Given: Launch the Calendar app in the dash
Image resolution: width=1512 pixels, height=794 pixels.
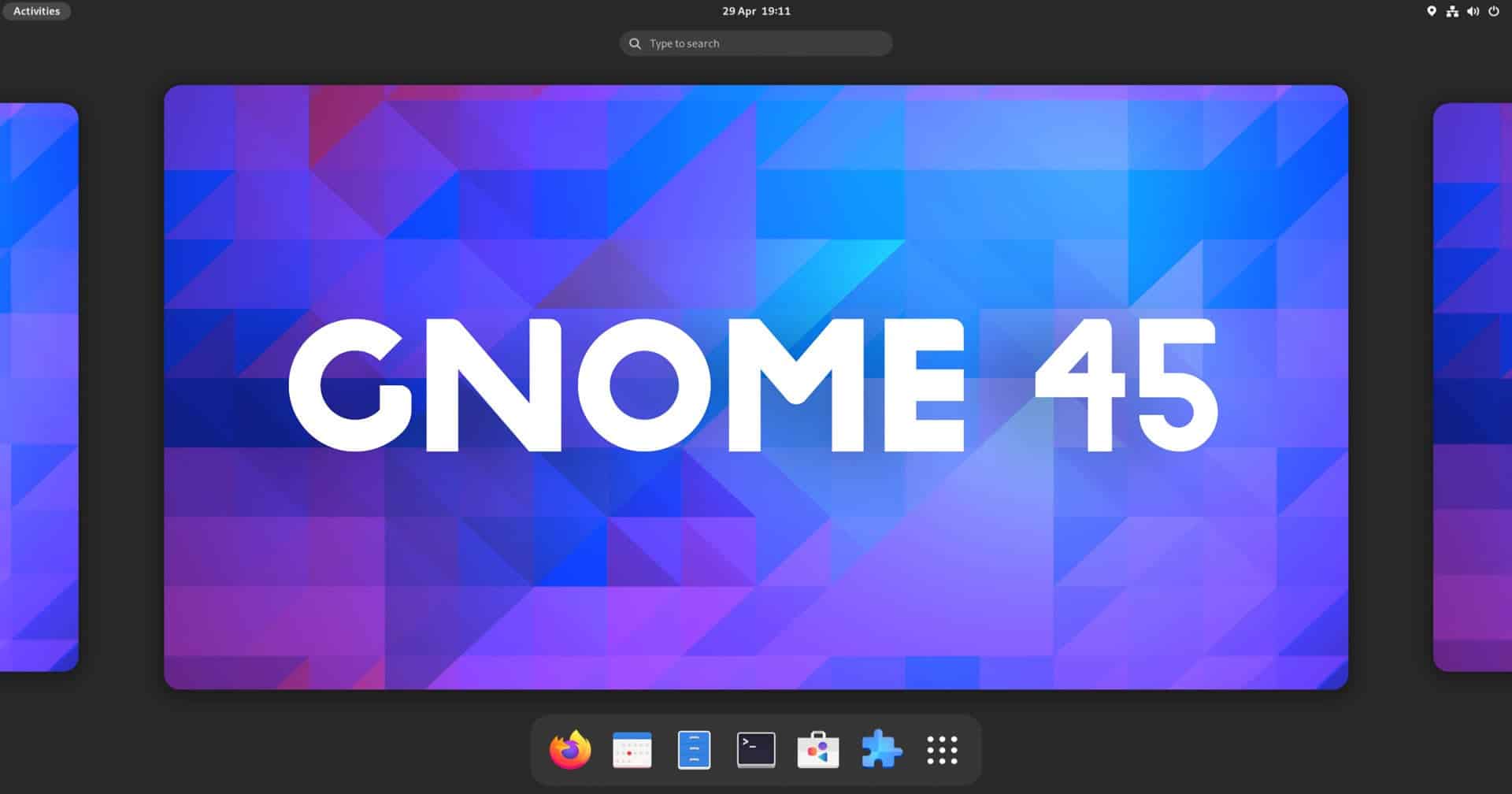Looking at the screenshot, I should click(x=632, y=750).
